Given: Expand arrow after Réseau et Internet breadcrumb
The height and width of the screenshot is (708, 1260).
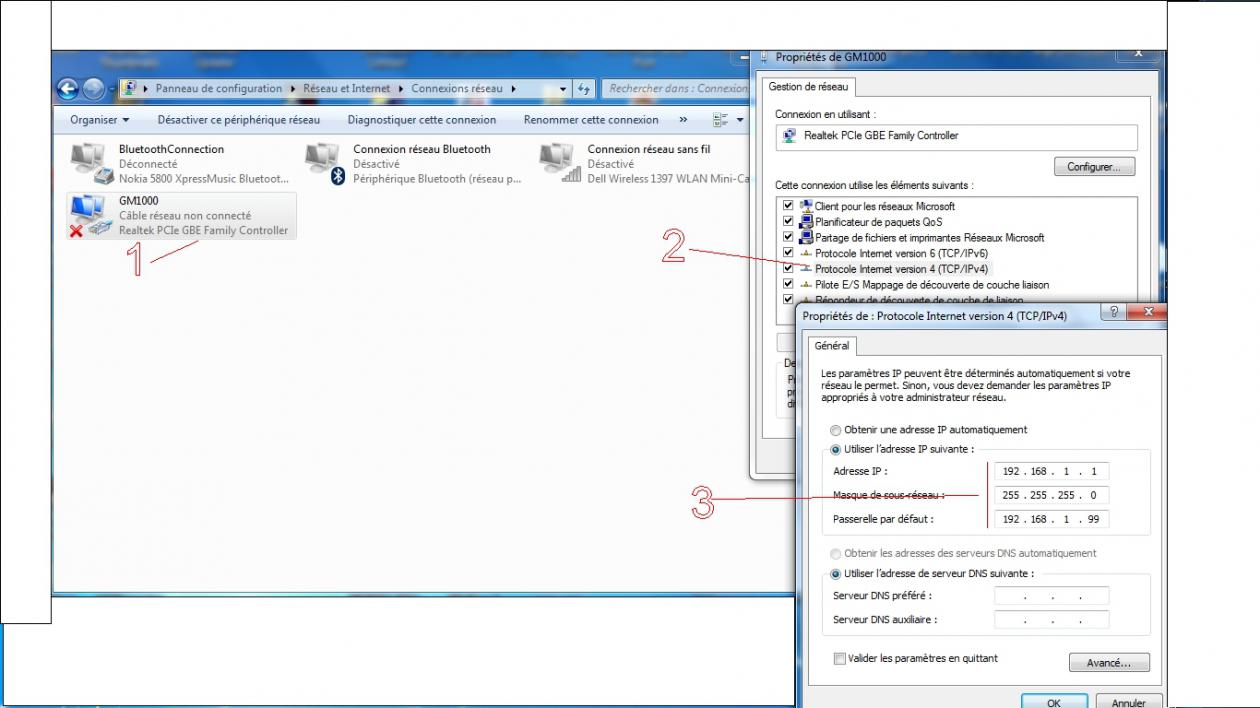Looking at the screenshot, I should tap(401, 89).
